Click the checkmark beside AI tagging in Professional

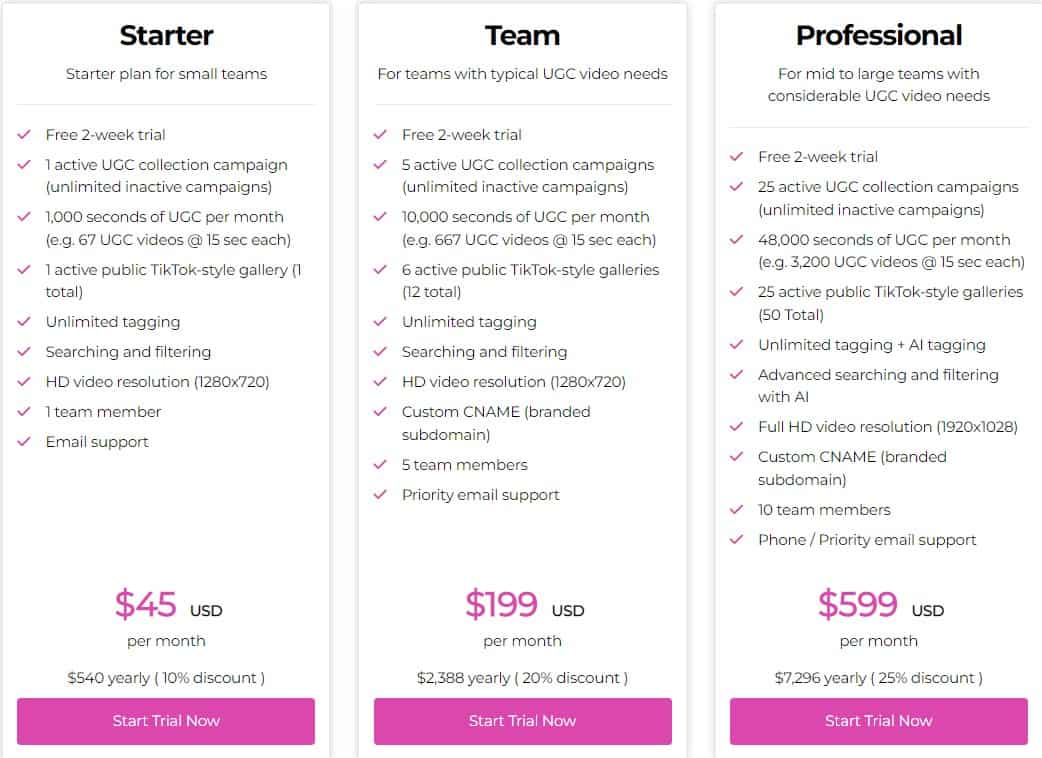pyautogui.click(x=737, y=344)
